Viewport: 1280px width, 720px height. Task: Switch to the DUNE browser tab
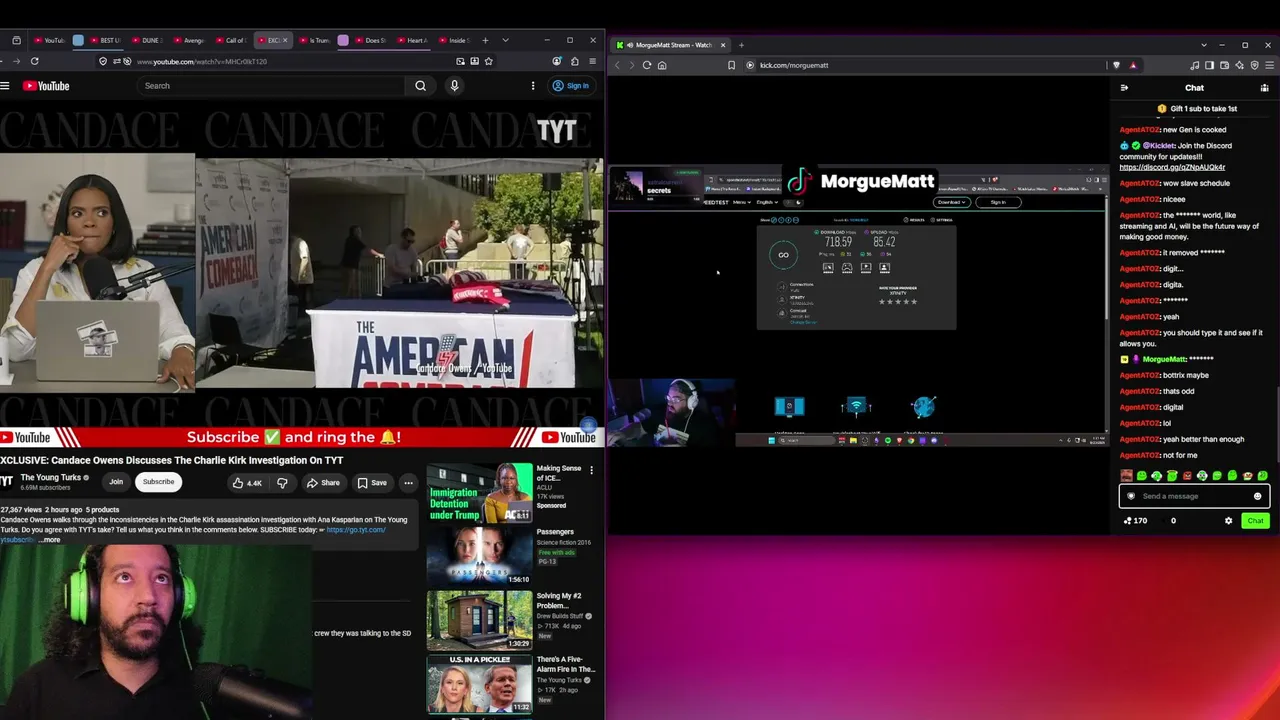(146, 41)
